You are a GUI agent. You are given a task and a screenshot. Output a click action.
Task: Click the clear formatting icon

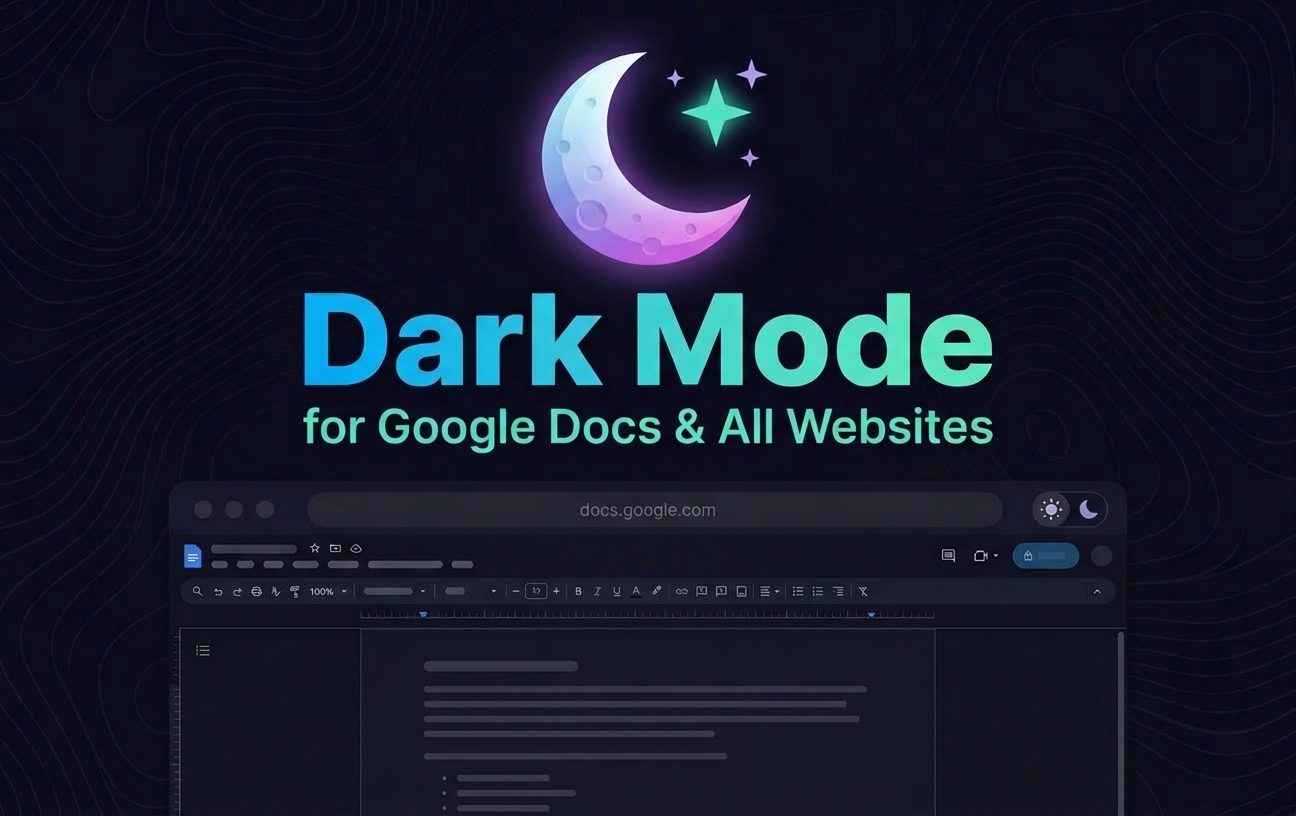pyautogui.click(x=863, y=590)
